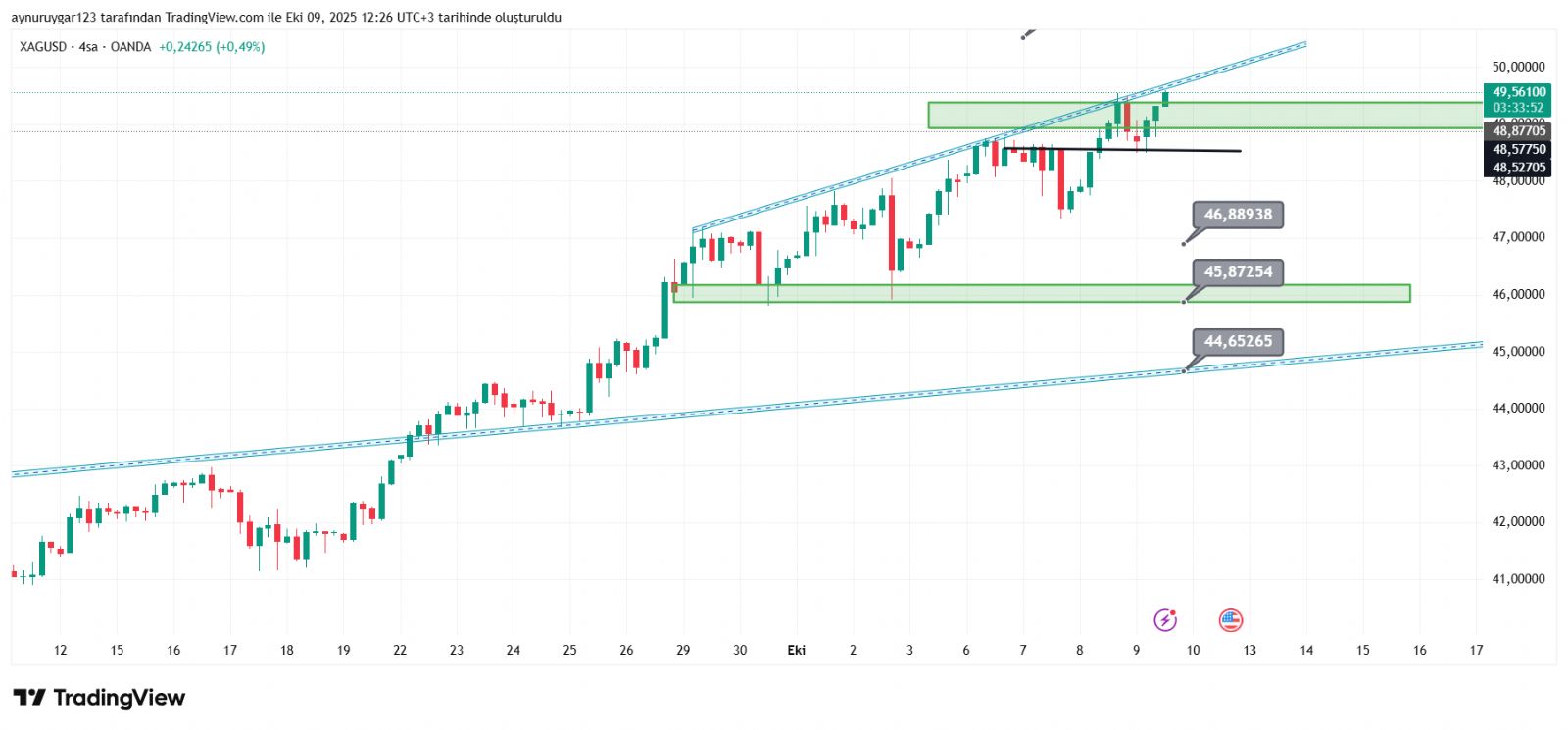Click the purple lightning event icon
This screenshot has width=1568, height=730.
pos(1164,619)
